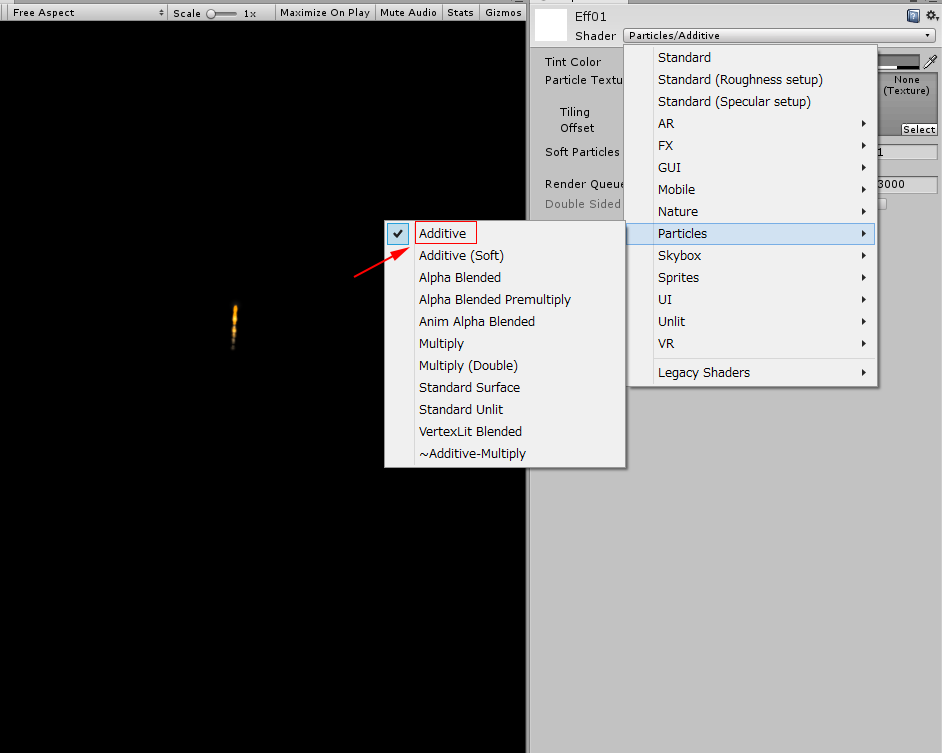
Task: Expand the FX shader submenu
Action: pos(751,145)
